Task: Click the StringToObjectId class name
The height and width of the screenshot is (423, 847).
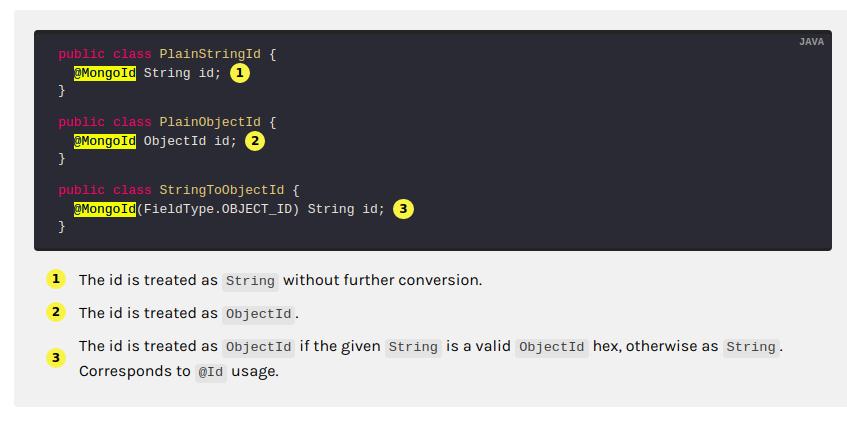Action: coord(222,190)
